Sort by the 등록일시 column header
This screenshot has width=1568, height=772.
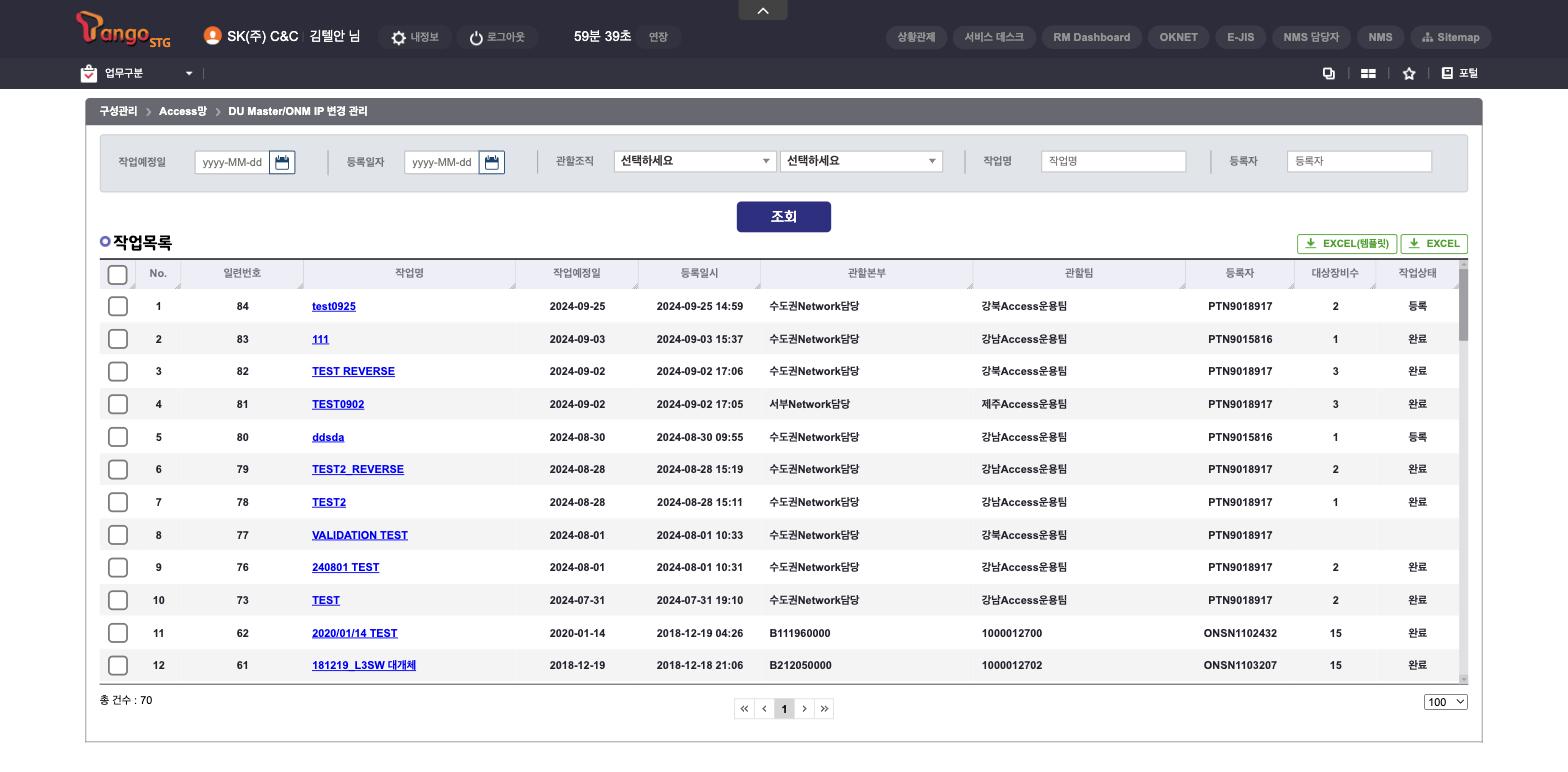pos(699,273)
